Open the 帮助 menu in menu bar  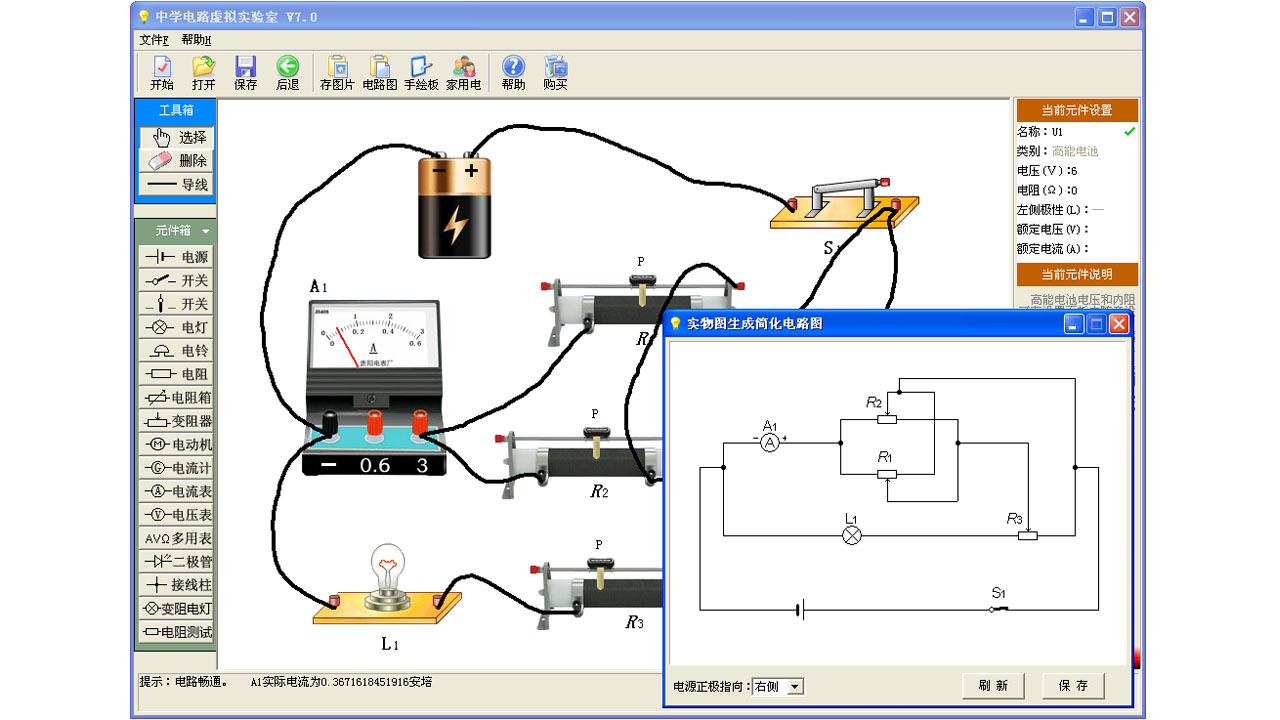195,40
